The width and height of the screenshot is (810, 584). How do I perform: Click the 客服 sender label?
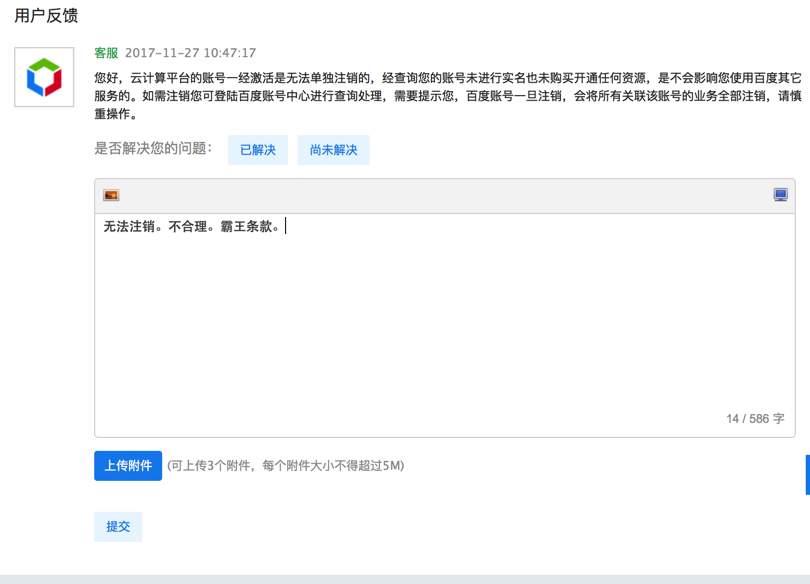(106, 53)
